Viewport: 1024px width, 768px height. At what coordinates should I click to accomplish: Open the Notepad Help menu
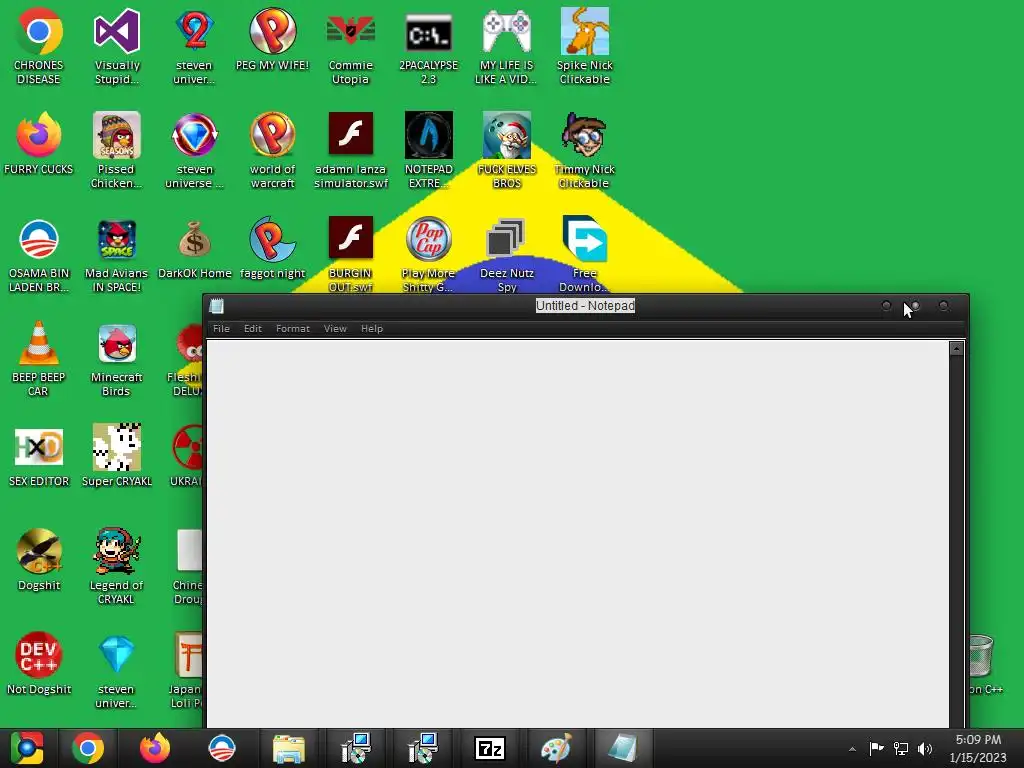pos(372,328)
